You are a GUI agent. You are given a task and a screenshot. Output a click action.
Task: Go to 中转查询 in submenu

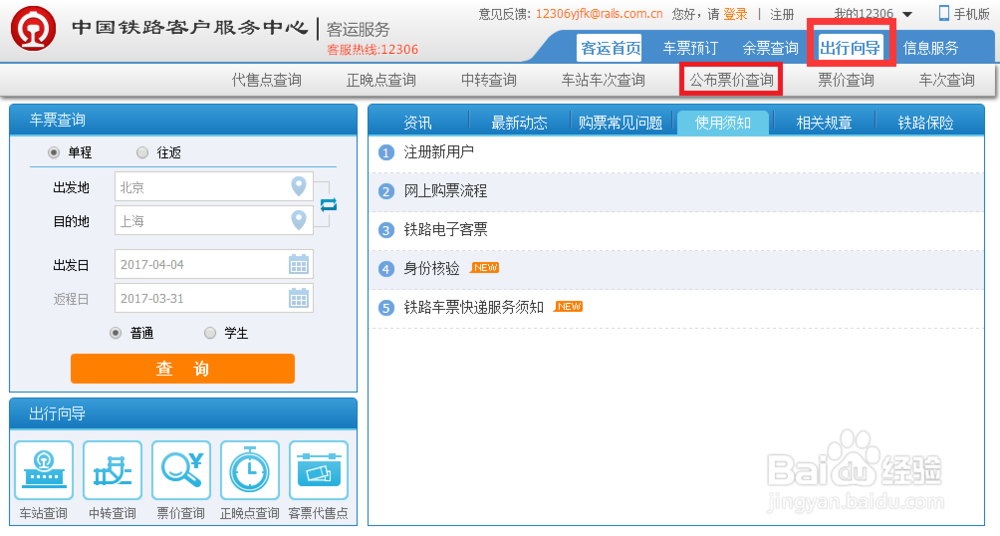pos(489,80)
